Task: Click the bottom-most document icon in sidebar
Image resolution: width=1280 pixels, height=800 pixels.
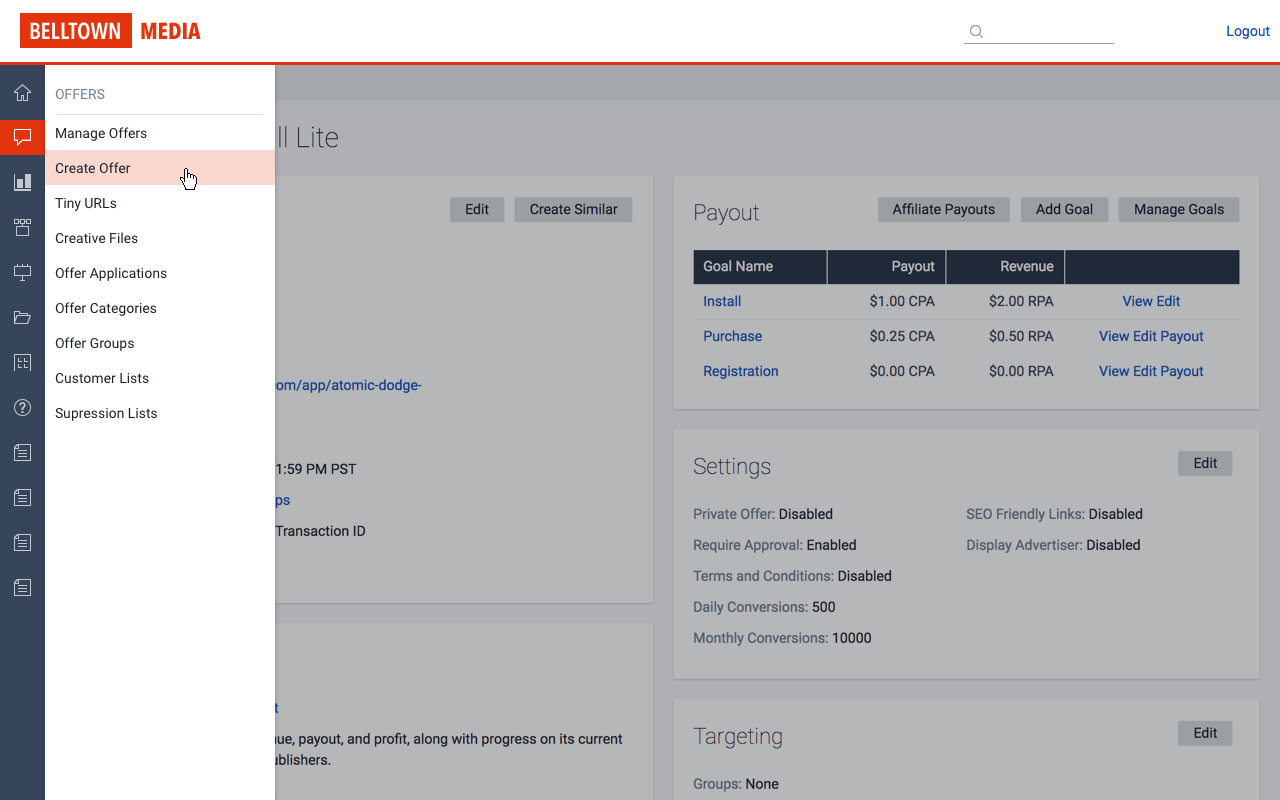Action: click(22, 587)
